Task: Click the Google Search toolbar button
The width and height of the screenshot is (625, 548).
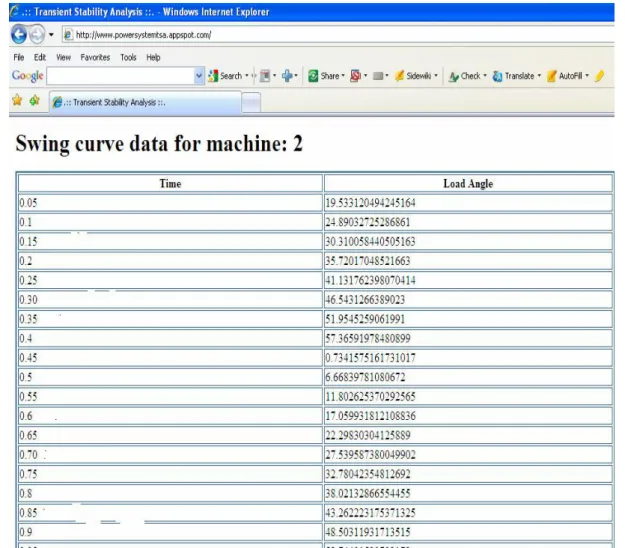Action: pos(225,76)
